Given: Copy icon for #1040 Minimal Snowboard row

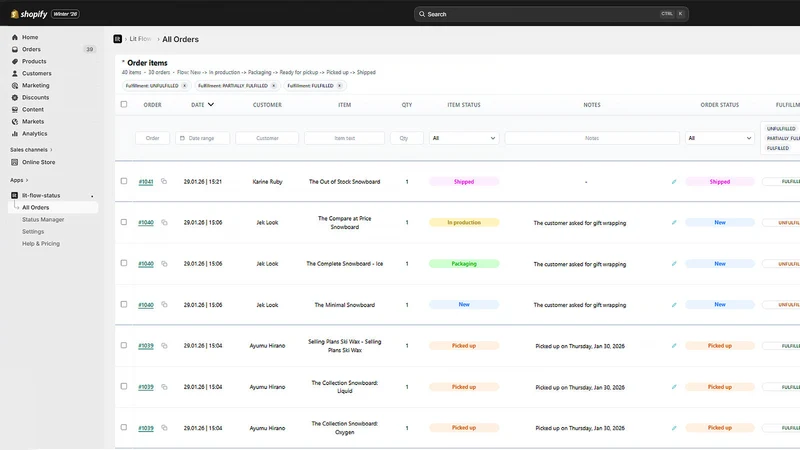Looking at the screenshot, I should click(164, 305).
